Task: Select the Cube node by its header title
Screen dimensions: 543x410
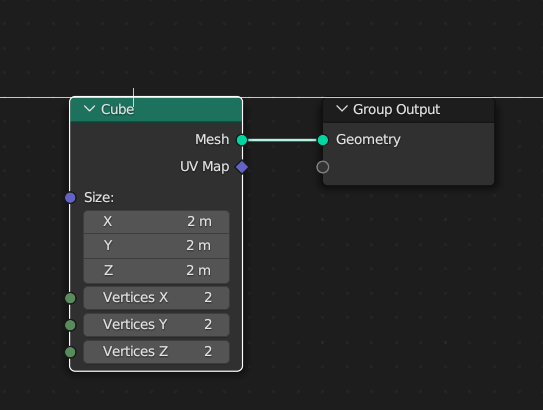Action: 117,109
